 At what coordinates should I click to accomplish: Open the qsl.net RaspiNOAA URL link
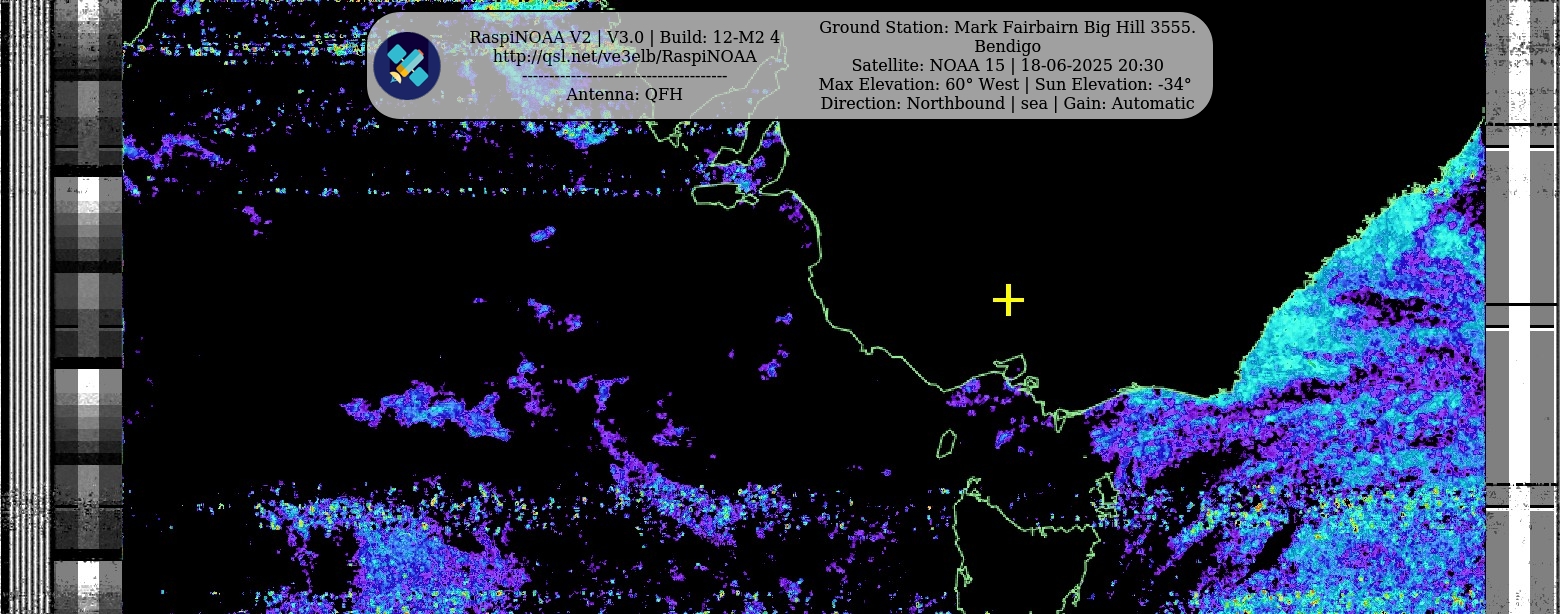(624, 56)
